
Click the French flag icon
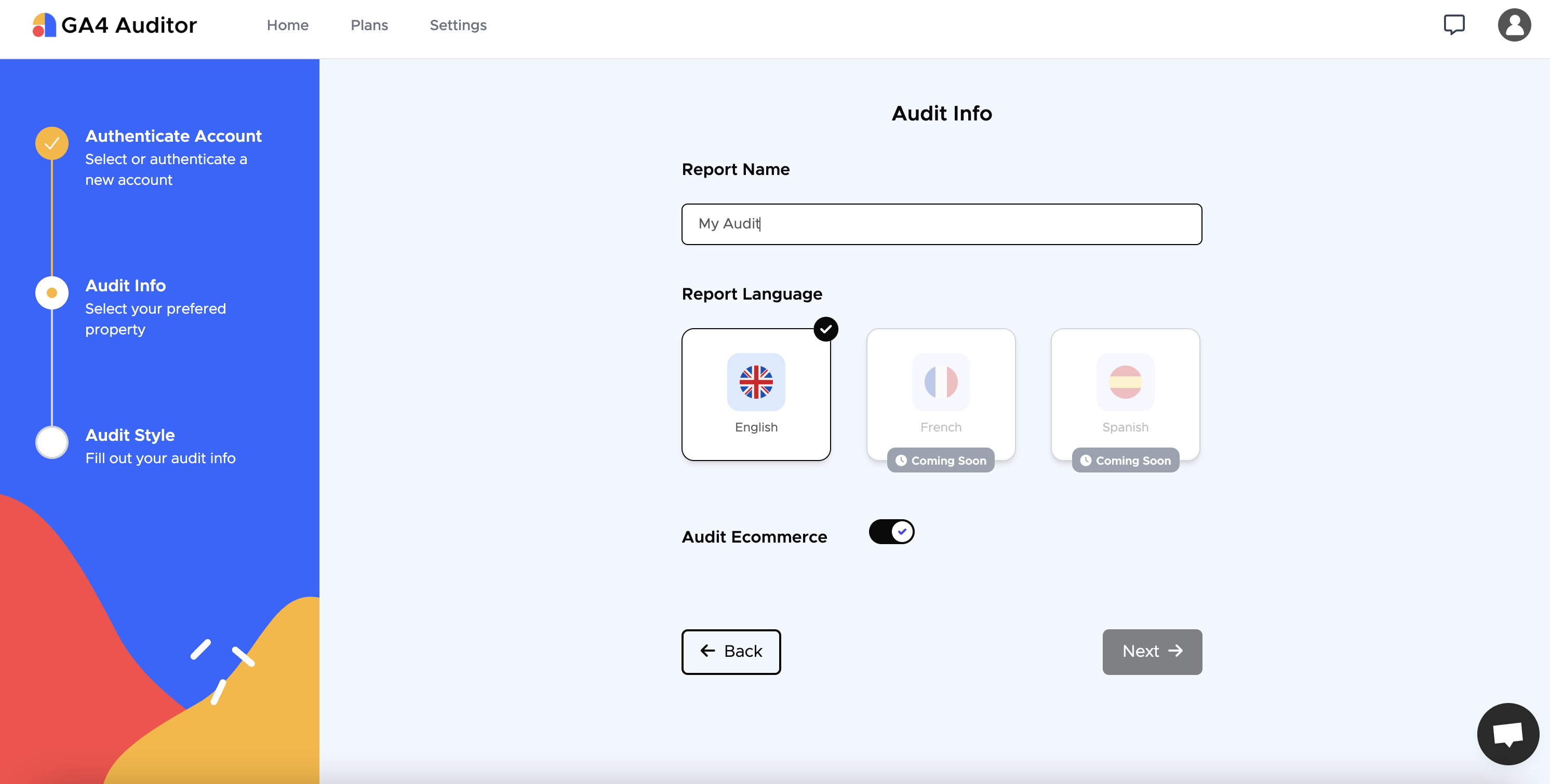[x=941, y=382]
